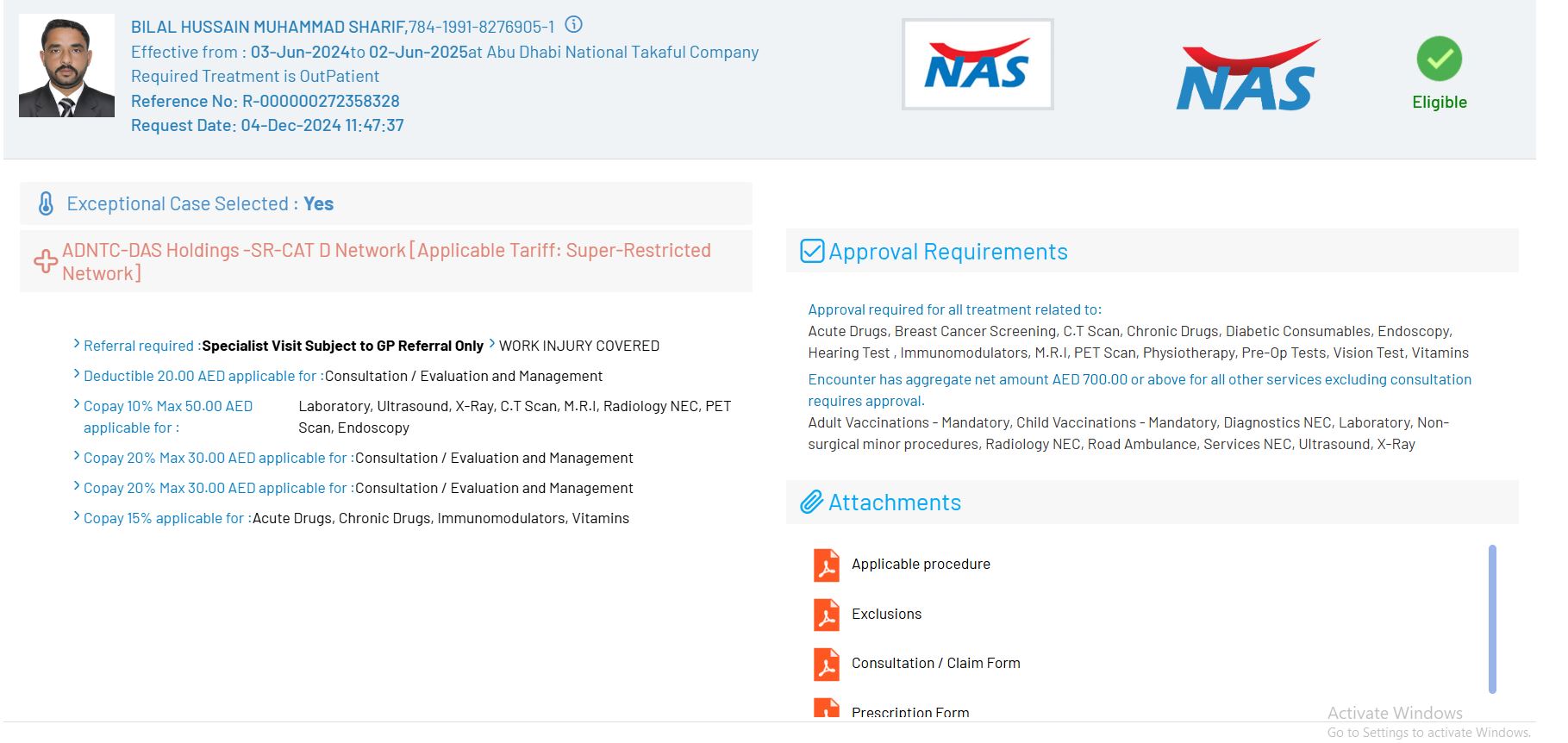Click the ADNTC-DAS Holdings network heading
This screenshot has width=1568, height=743.
click(x=386, y=262)
